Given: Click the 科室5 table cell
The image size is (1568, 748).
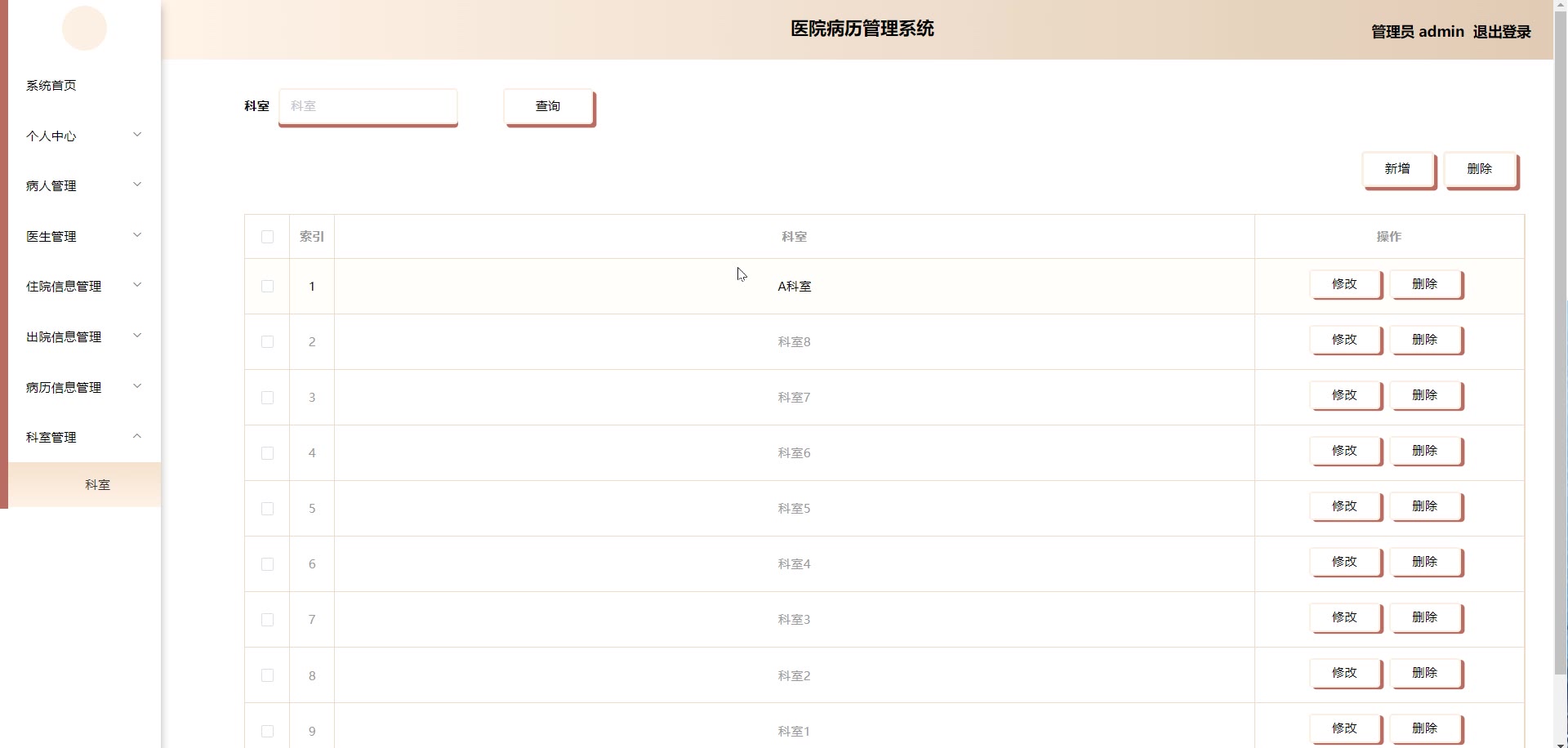Looking at the screenshot, I should [794, 509].
